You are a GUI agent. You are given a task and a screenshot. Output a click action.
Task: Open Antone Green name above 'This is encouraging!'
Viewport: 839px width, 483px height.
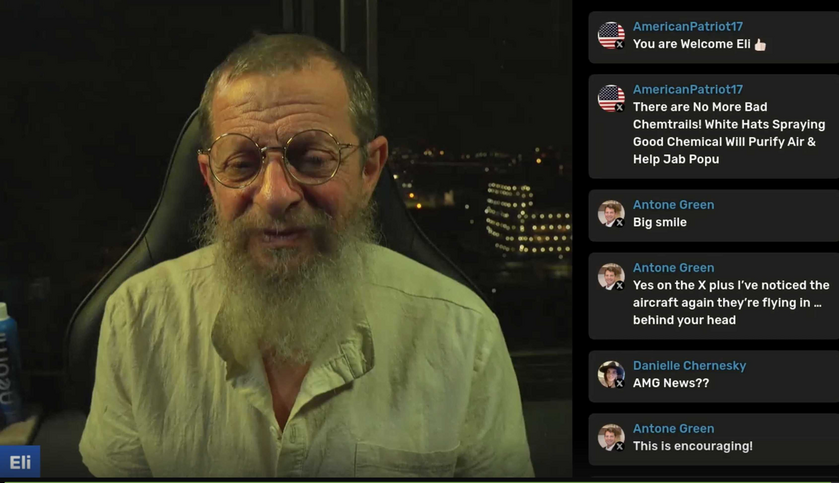tap(673, 428)
